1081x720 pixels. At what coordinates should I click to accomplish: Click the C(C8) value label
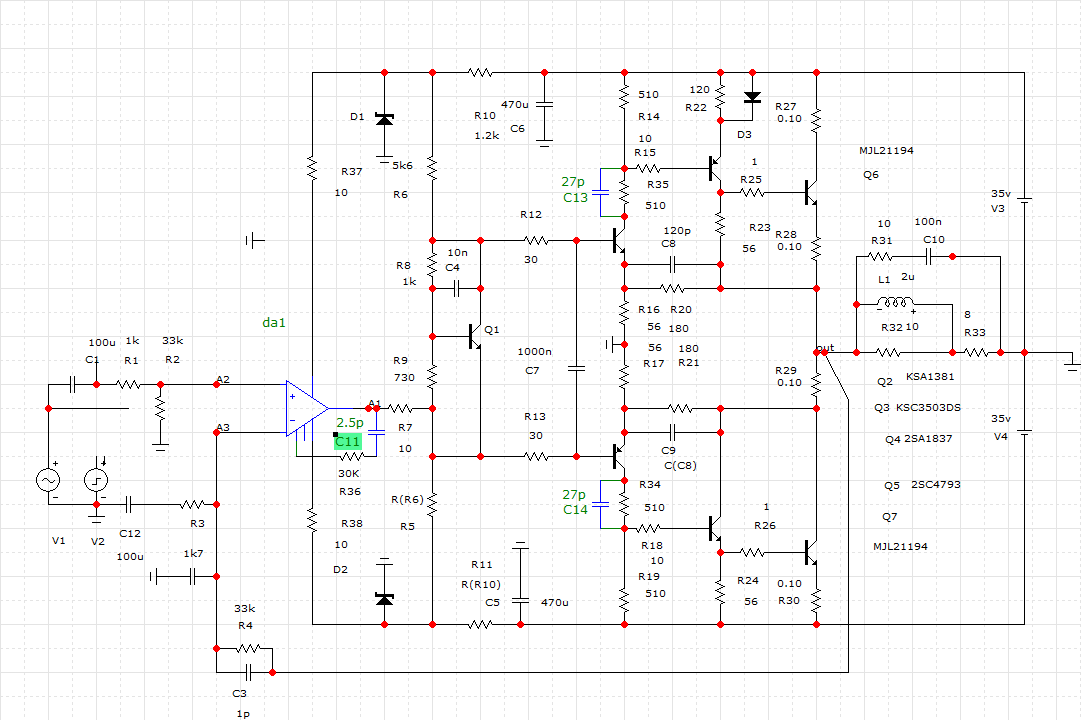click(680, 466)
